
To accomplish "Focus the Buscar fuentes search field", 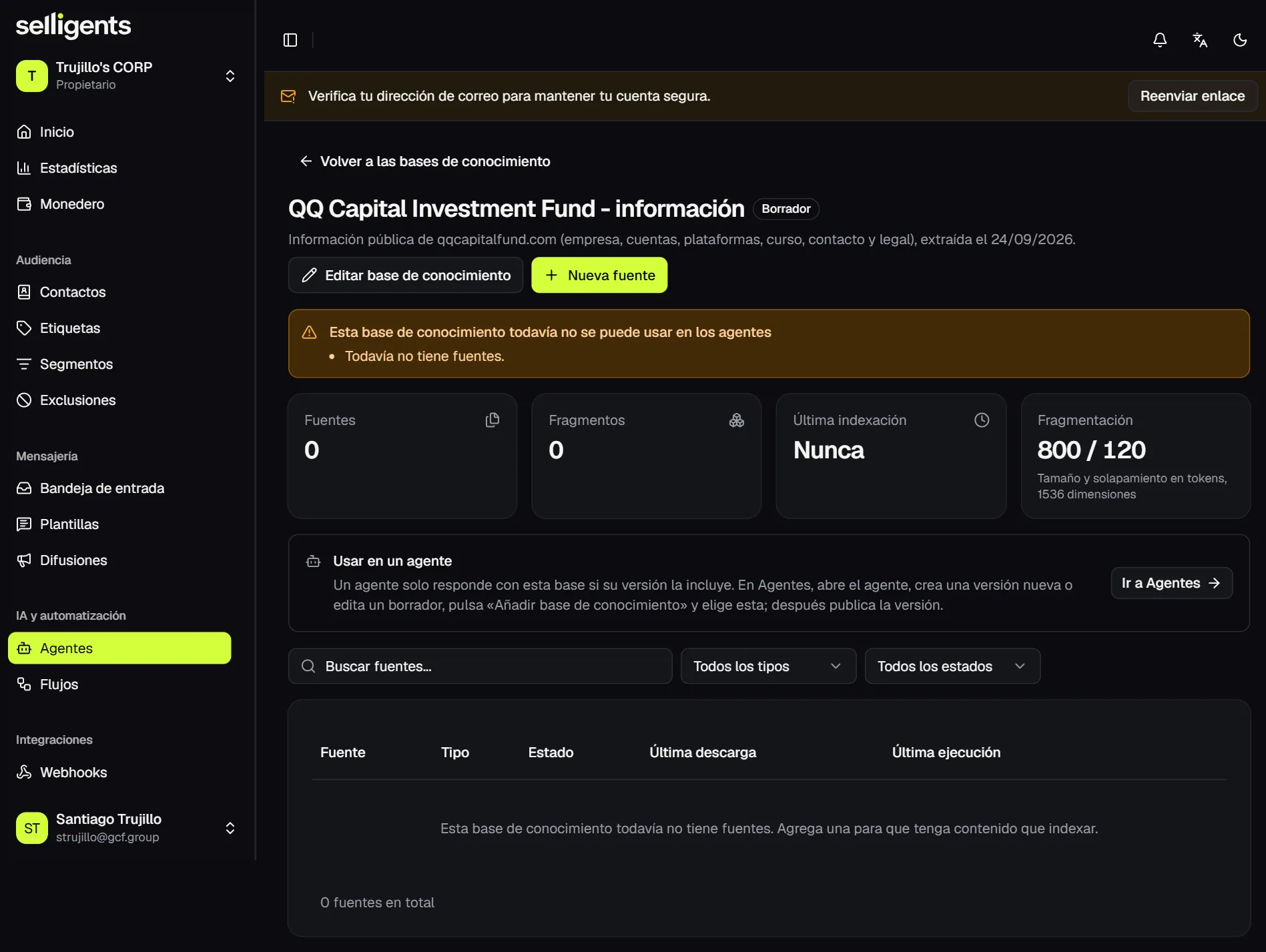I will tap(480, 666).
